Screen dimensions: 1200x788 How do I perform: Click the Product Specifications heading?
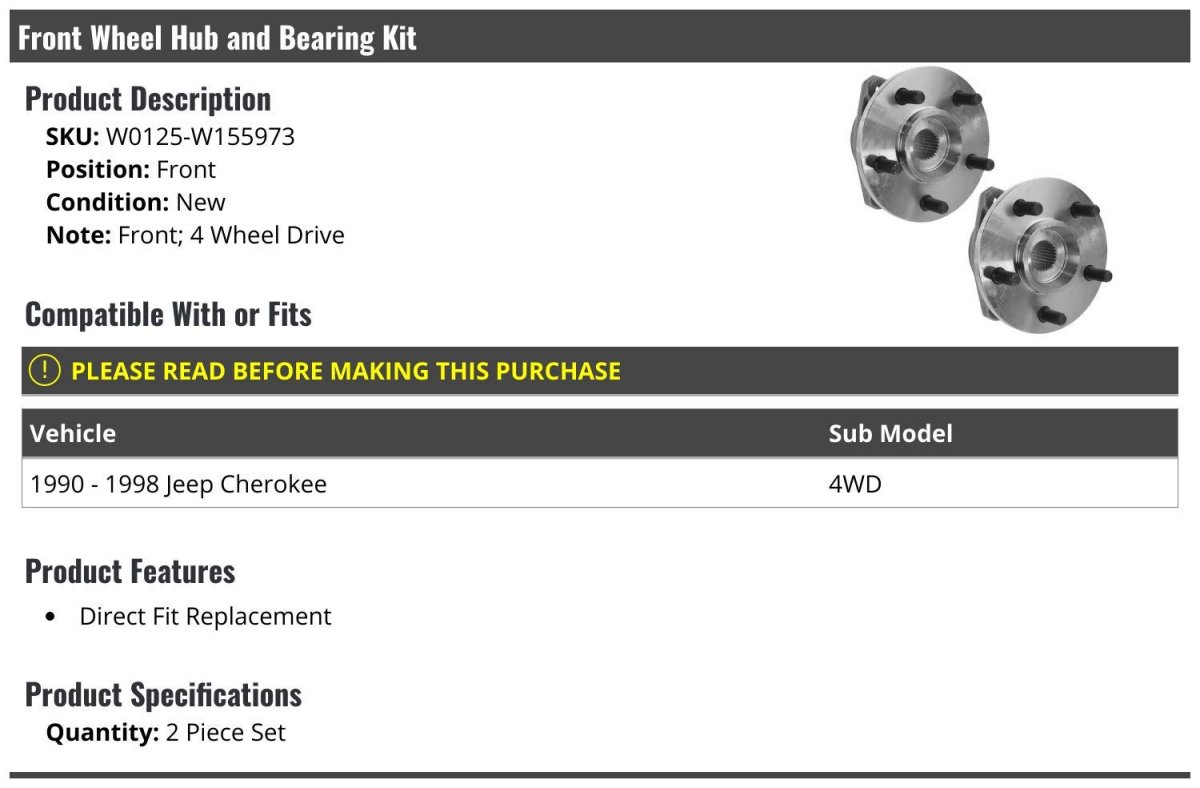click(x=163, y=694)
